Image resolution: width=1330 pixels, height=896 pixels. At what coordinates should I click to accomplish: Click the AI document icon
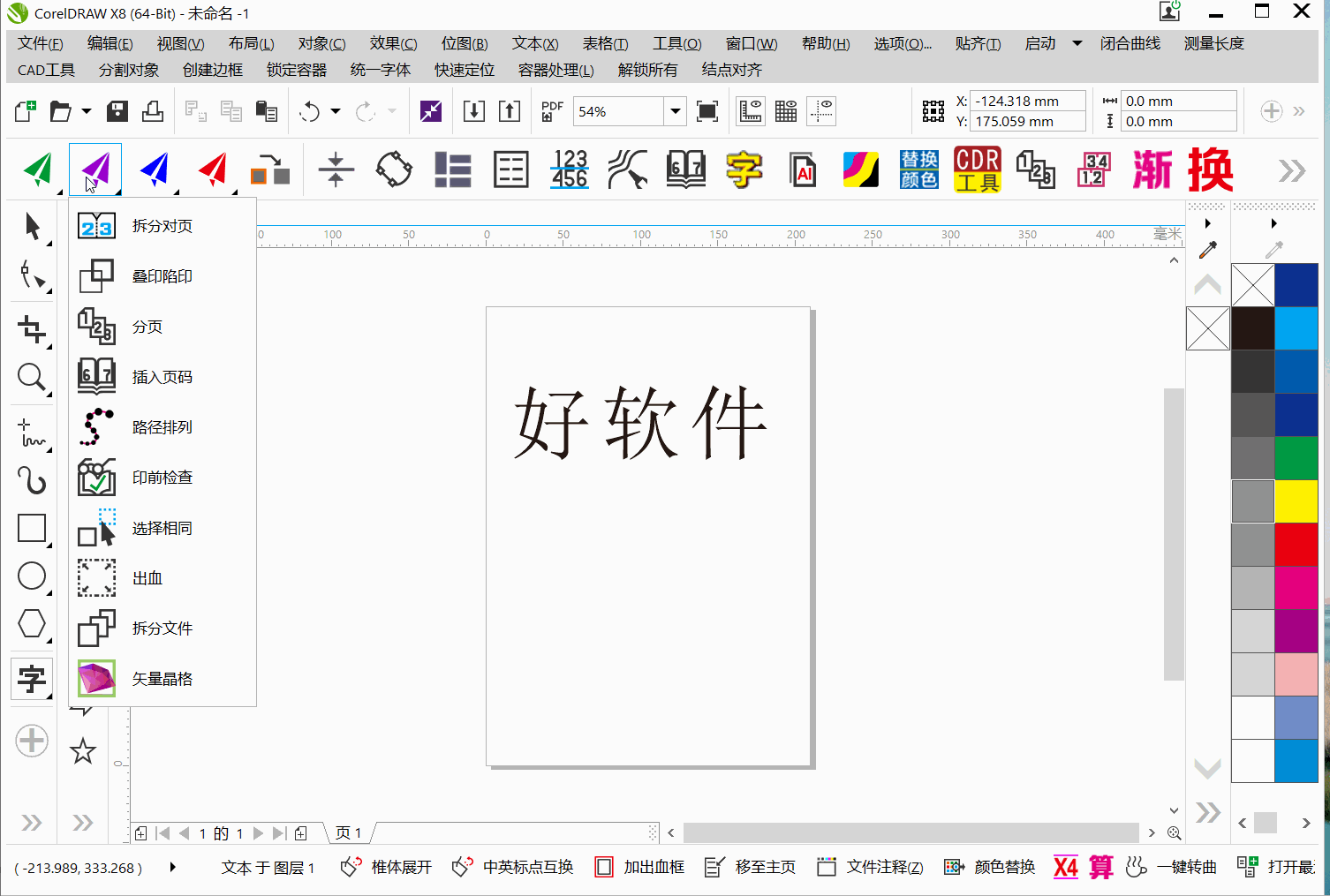tap(803, 169)
